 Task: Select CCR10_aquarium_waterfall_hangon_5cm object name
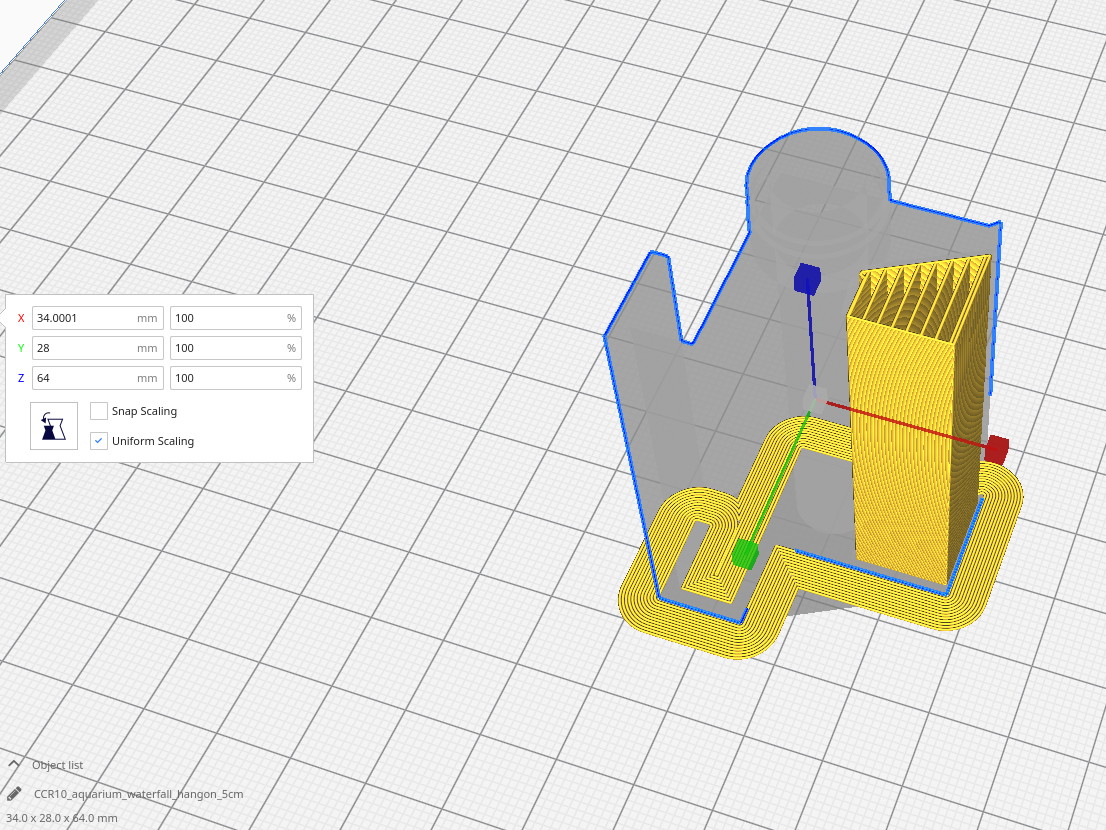click(x=138, y=794)
